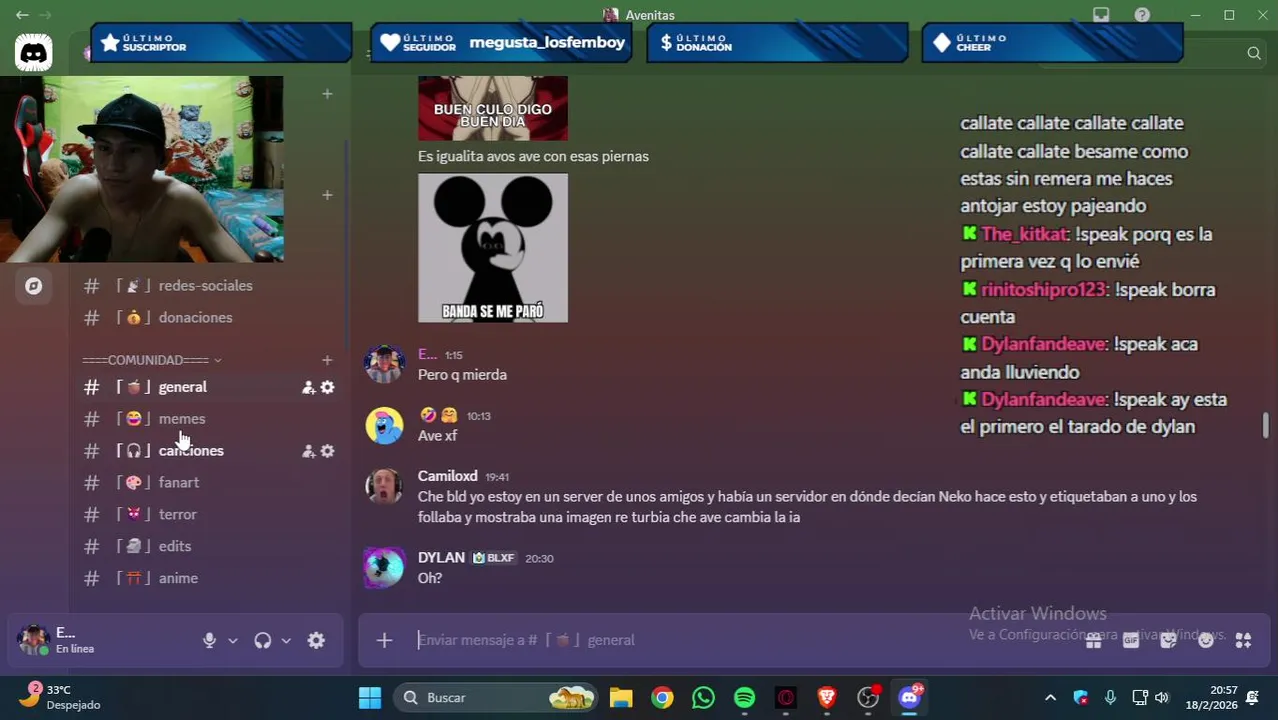This screenshot has width=1278, height=720.
Task: Open the apps launcher icon
Action: (1243, 640)
